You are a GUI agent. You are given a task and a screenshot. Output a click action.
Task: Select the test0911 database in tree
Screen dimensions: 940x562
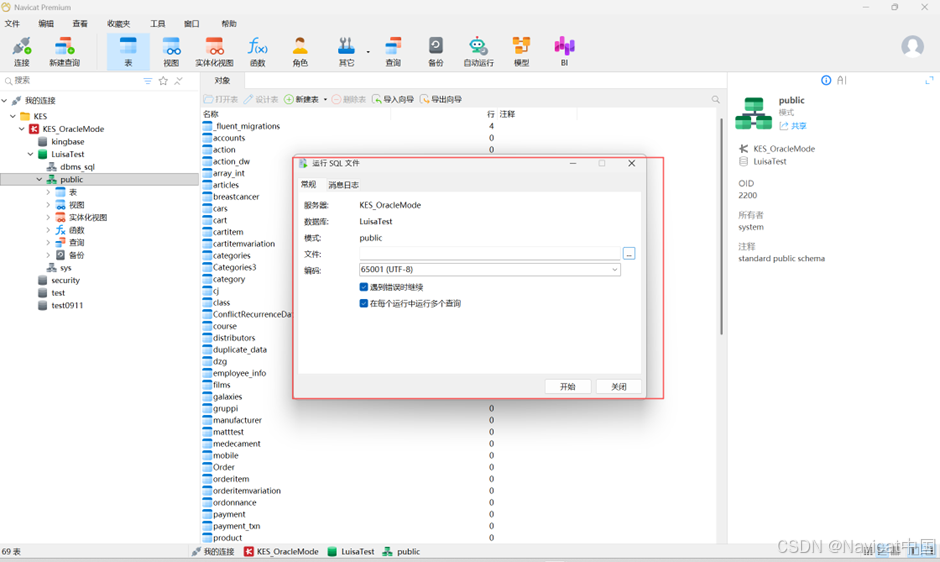tap(67, 305)
